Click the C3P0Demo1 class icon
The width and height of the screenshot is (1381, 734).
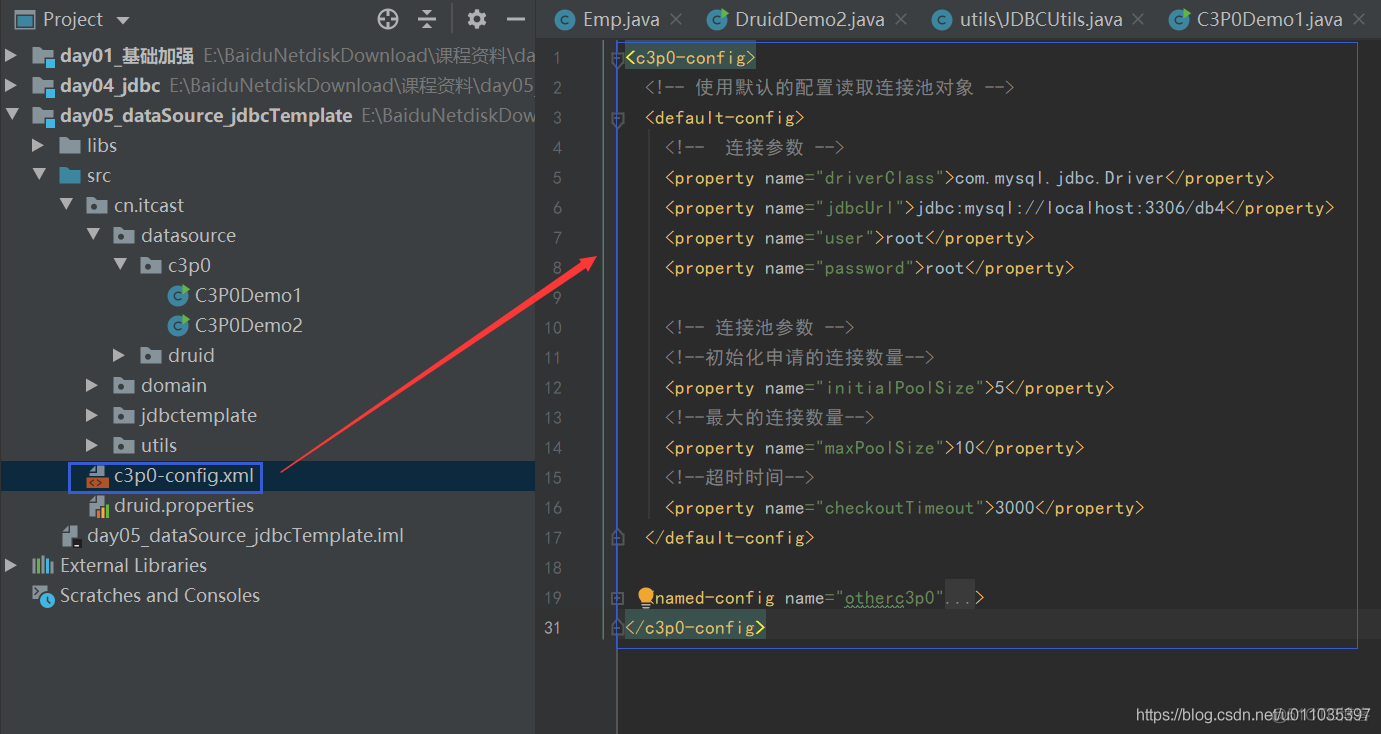tap(179, 296)
